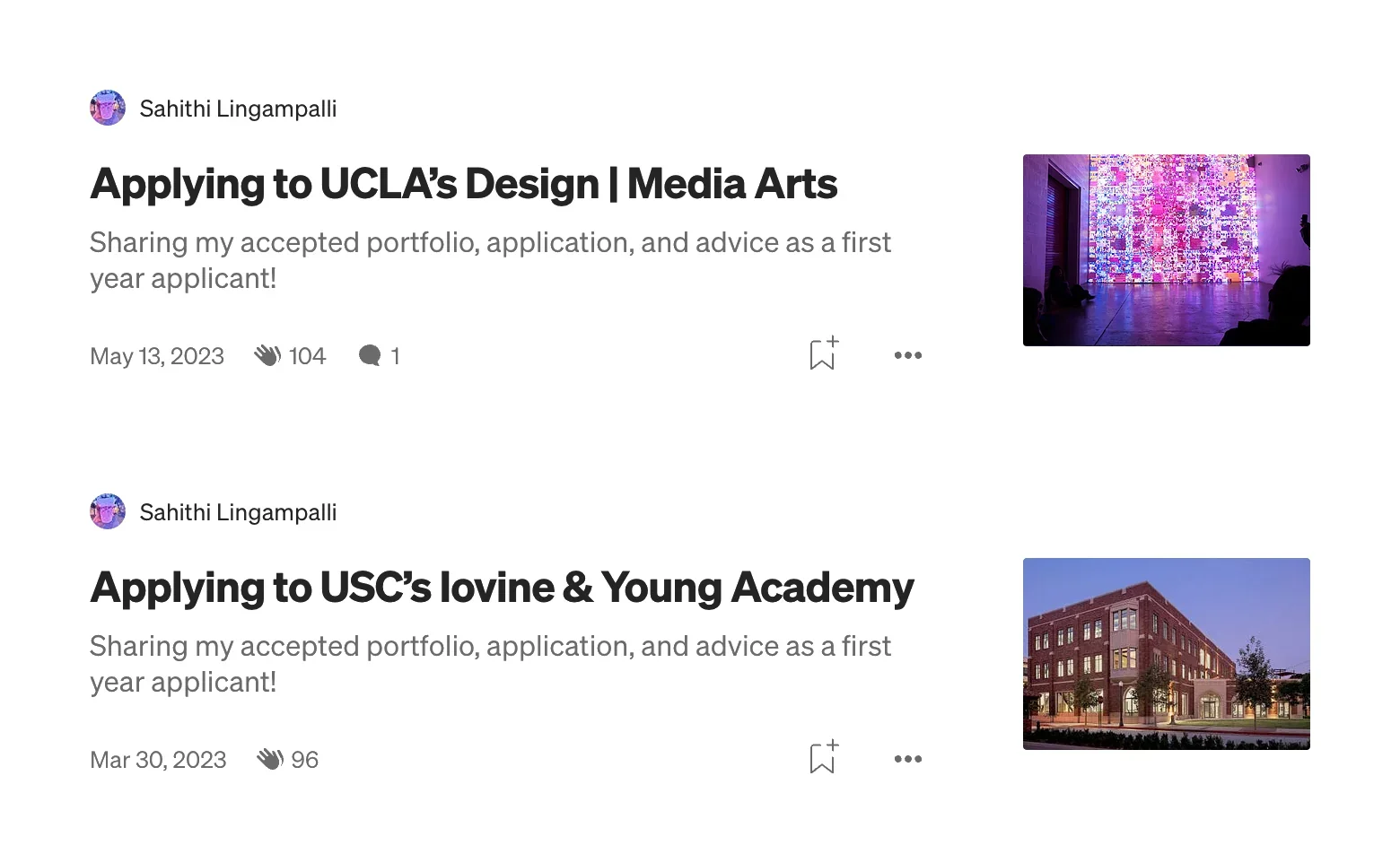Click the 104 claps count
The width and height of the screenshot is (1400, 863).
pos(307,356)
